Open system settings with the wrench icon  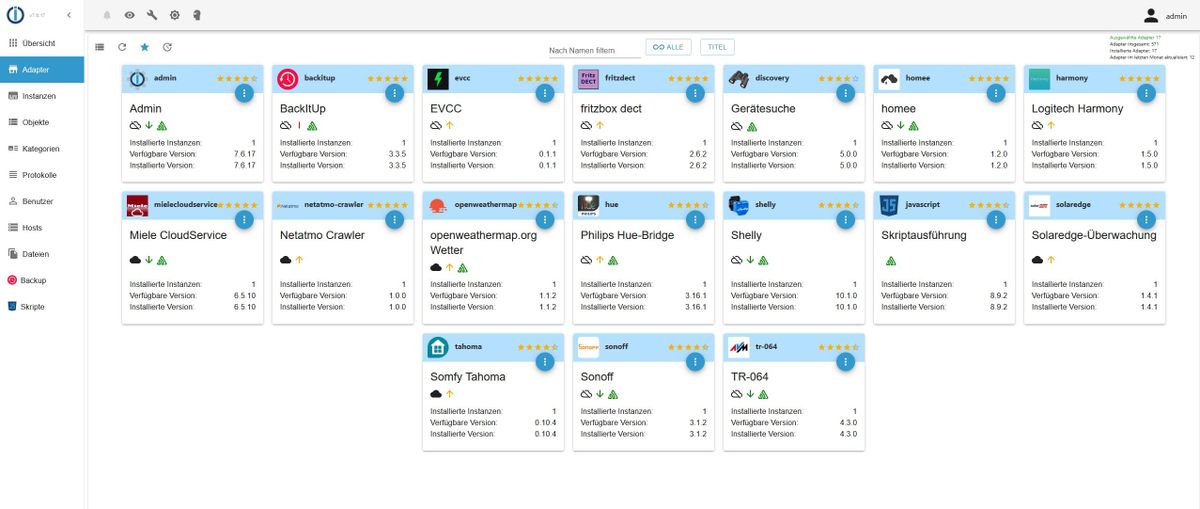point(152,15)
